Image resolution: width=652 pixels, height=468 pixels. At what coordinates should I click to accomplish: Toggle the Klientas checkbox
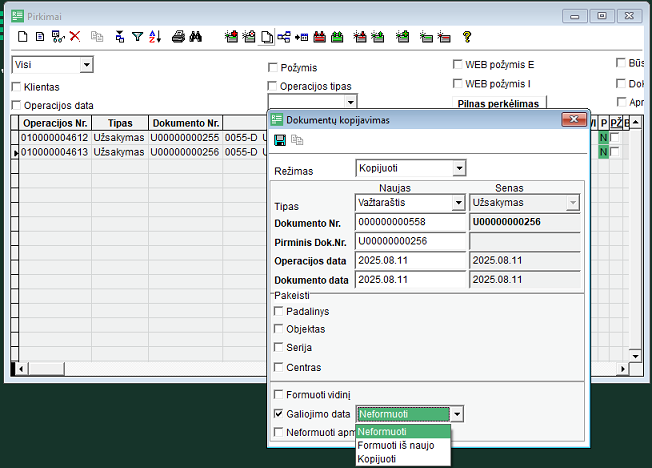click(x=16, y=87)
